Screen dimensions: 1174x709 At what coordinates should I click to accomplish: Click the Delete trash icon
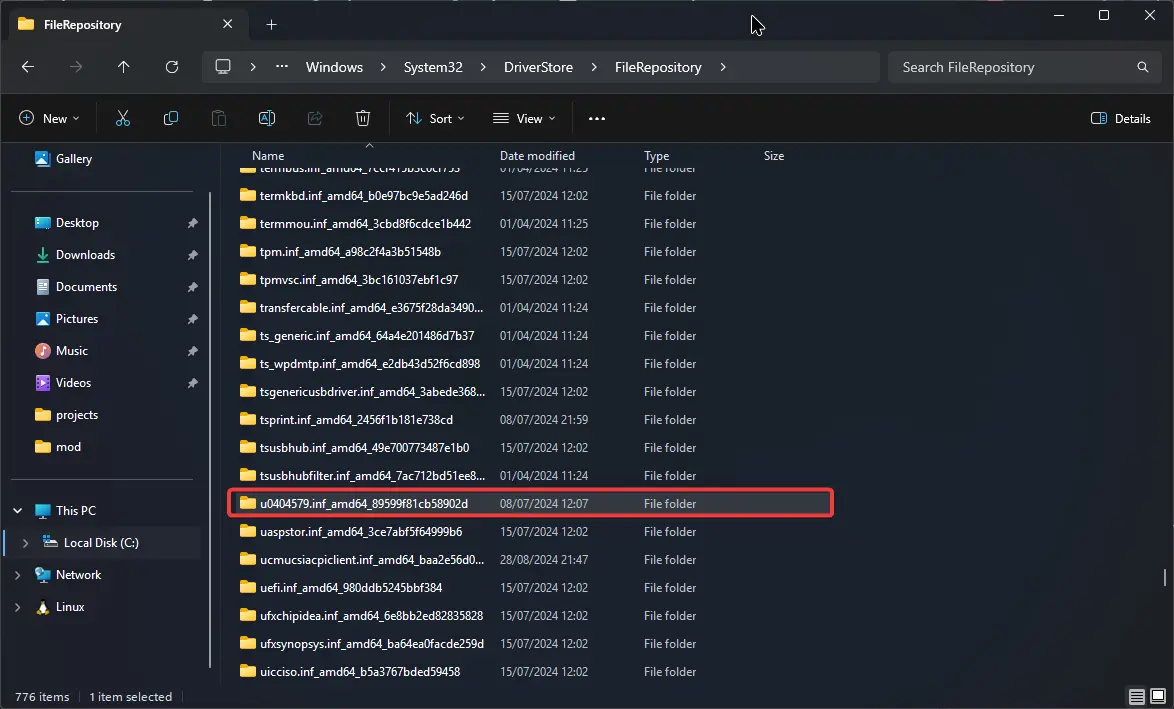tap(362, 118)
